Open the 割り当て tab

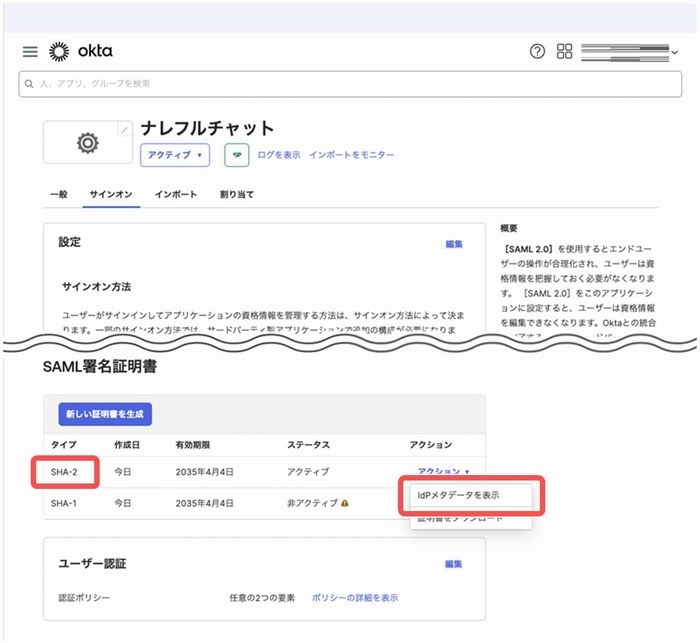pyautogui.click(x=237, y=194)
